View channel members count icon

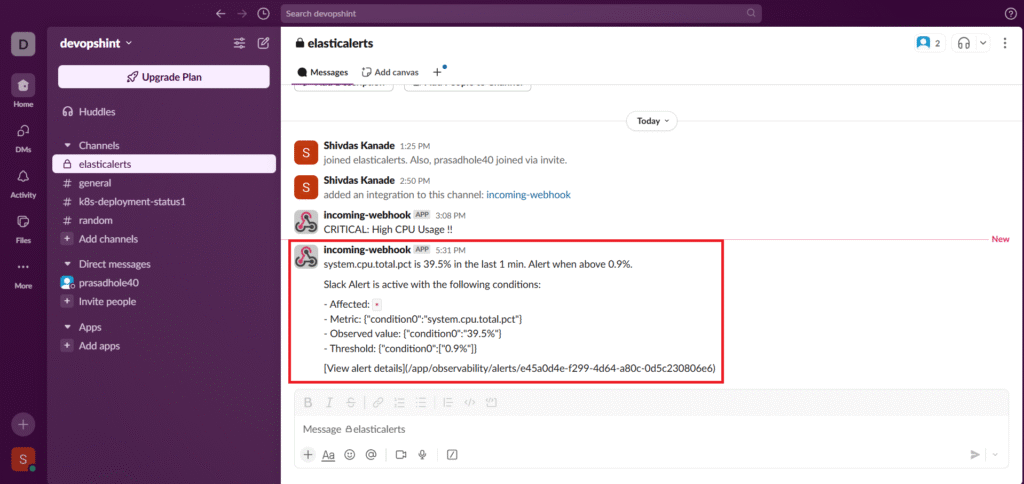[x=929, y=43]
